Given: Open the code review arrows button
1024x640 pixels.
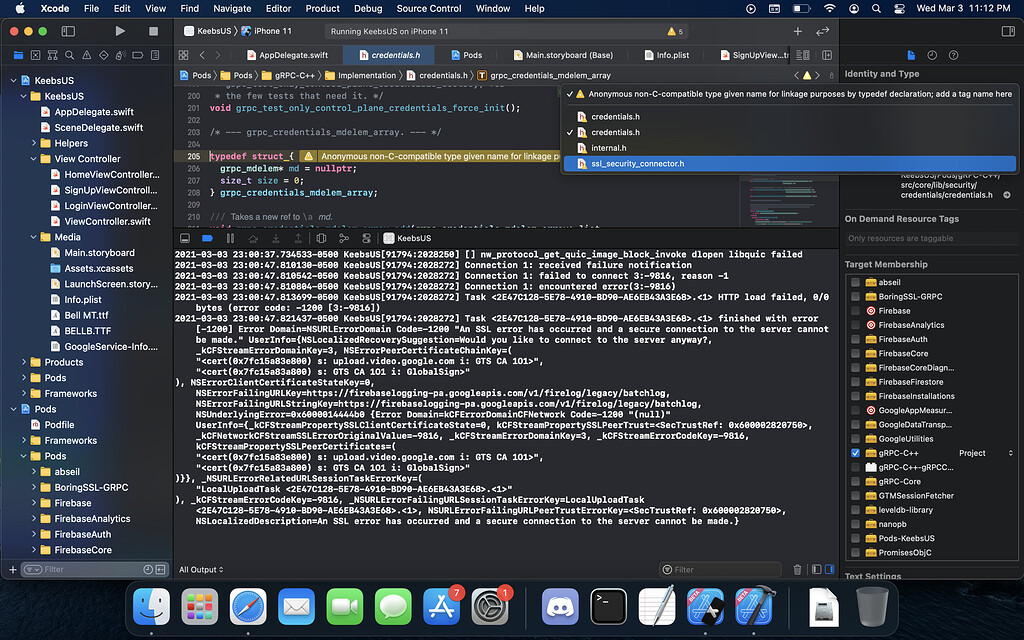Looking at the screenshot, I should pyautogui.click(x=822, y=31).
